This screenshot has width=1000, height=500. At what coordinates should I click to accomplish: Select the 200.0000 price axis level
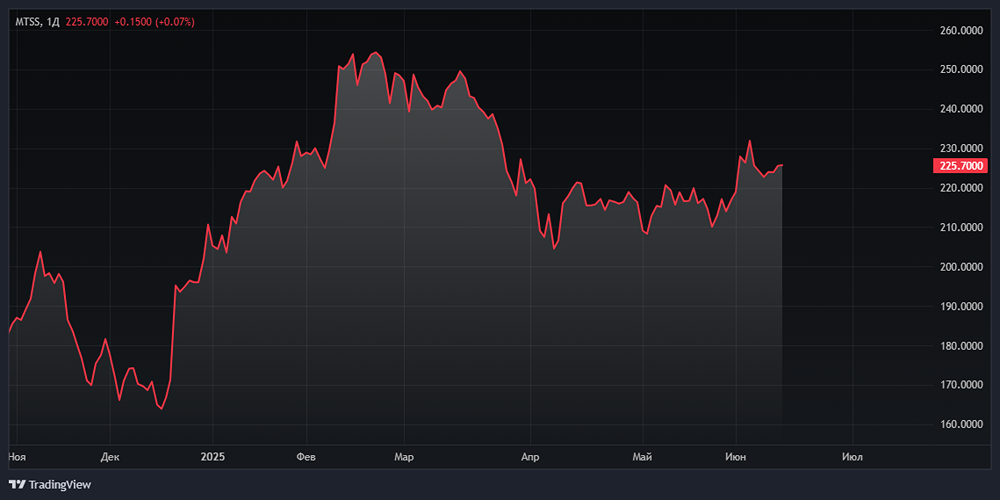pyautogui.click(x=962, y=267)
